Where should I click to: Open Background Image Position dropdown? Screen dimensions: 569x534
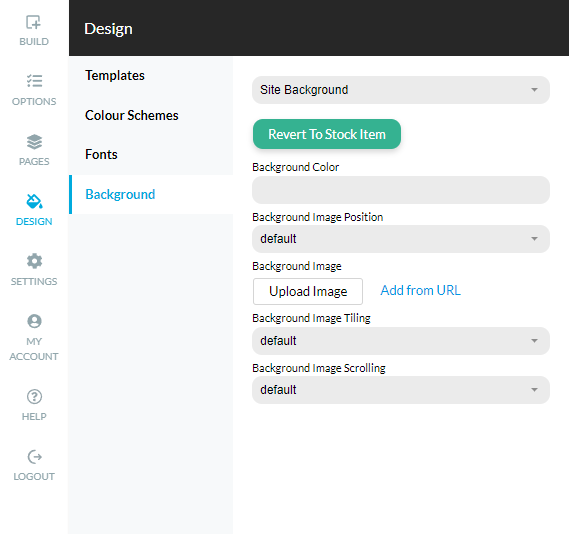(x=401, y=239)
